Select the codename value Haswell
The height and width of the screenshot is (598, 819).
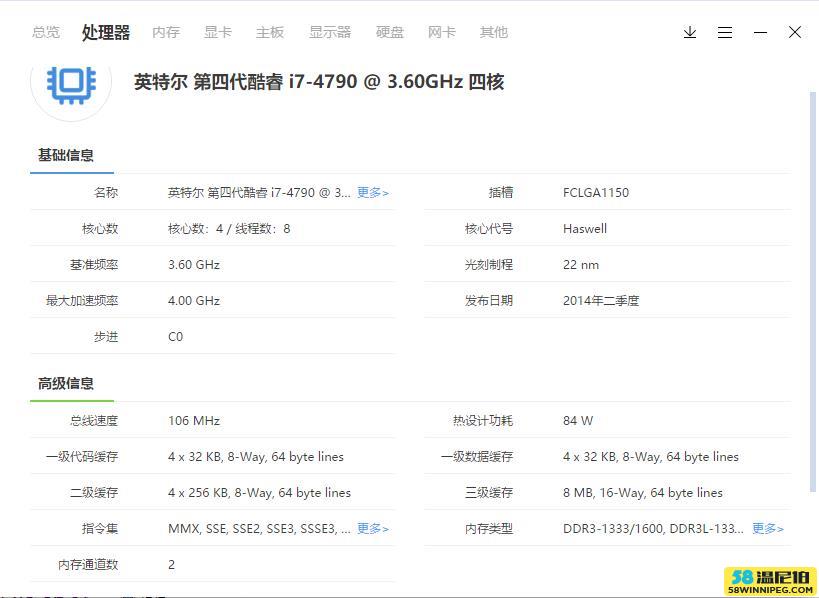585,229
